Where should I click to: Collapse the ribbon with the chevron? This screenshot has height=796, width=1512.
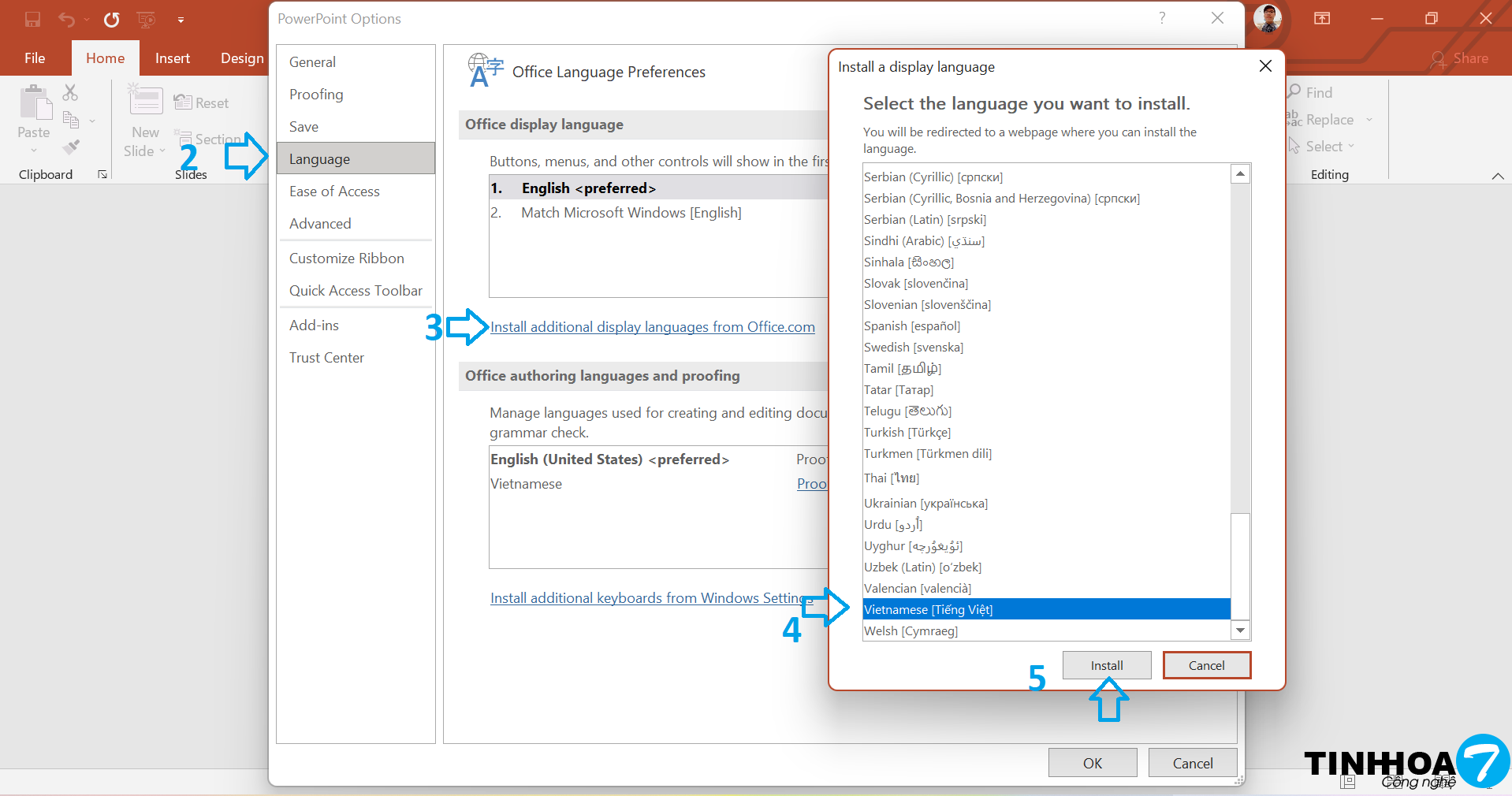point(1497,176)
